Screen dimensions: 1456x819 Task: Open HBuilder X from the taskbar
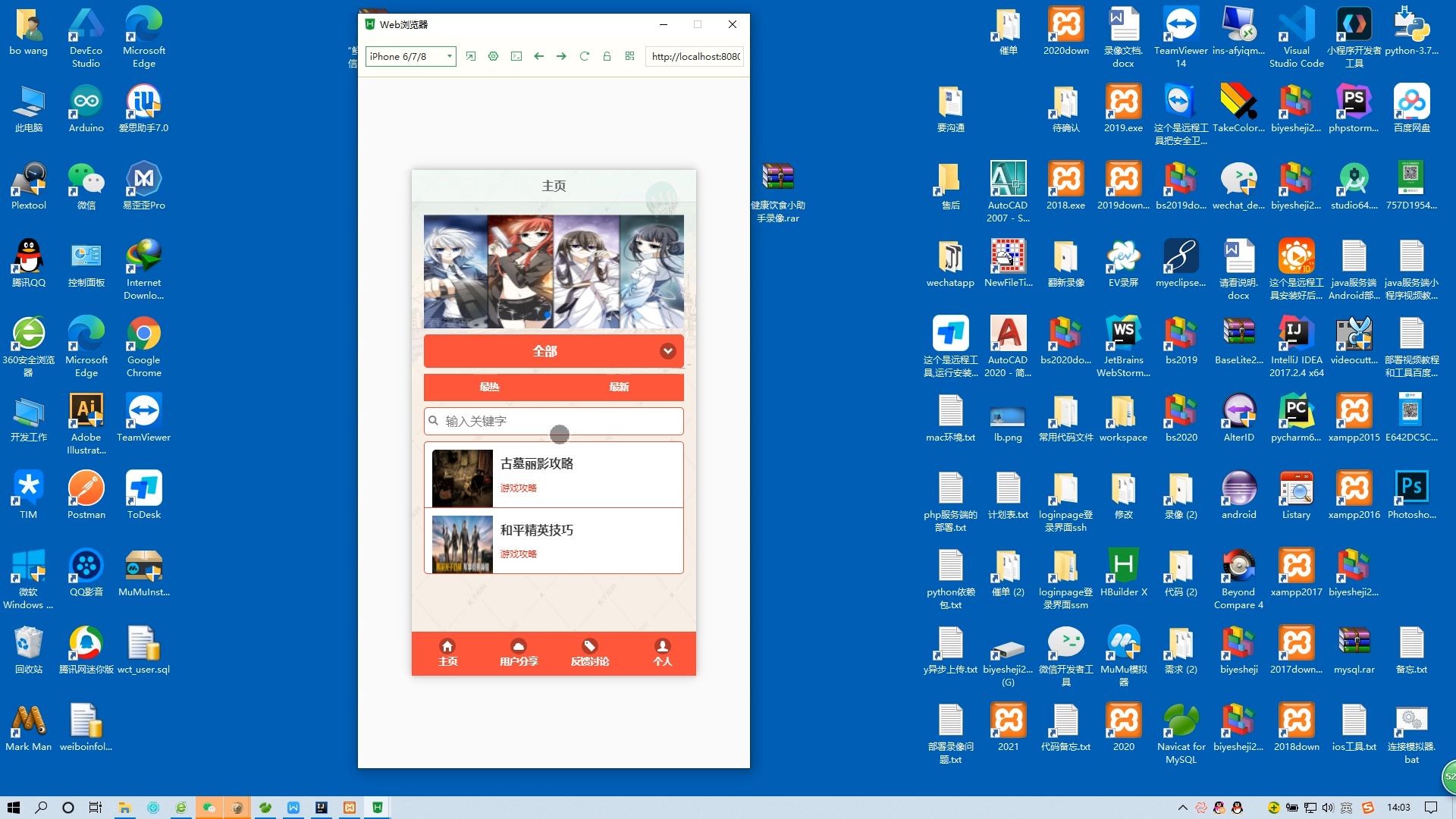click(x=377, y=808)
